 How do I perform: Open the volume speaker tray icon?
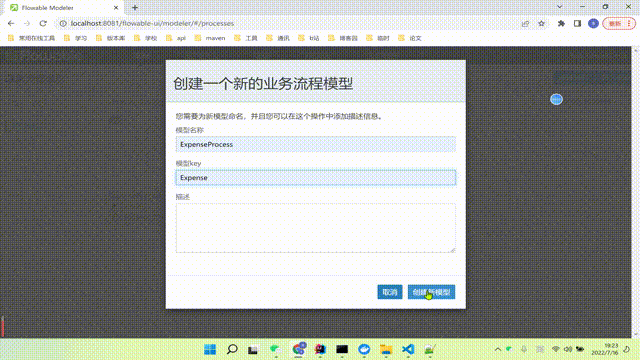[568, 349]
